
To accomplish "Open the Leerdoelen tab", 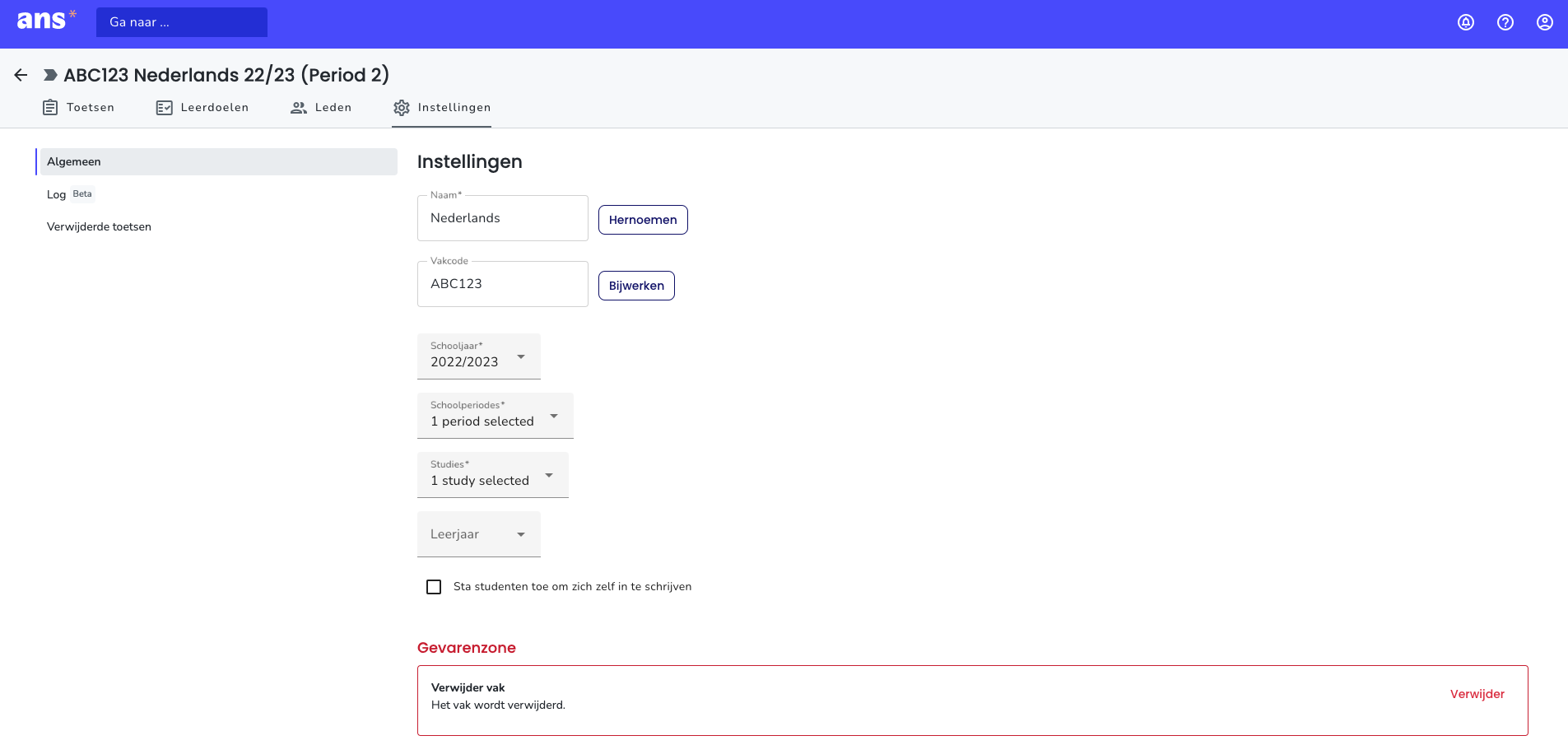I will 202,108.
